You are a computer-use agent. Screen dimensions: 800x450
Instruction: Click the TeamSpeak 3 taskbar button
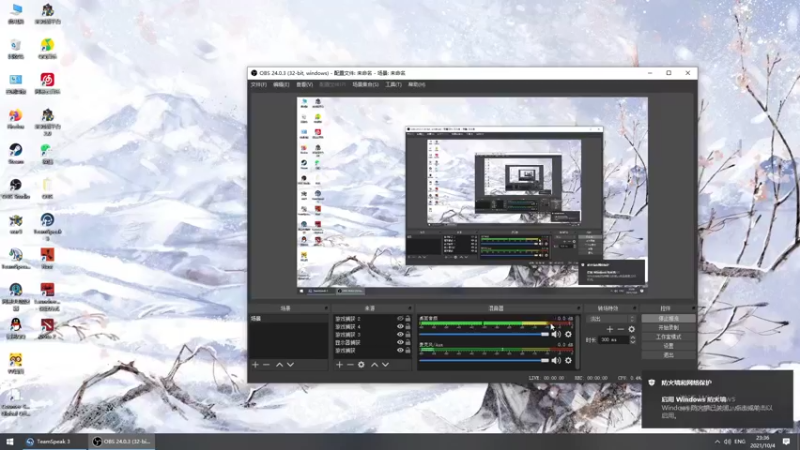55,442
